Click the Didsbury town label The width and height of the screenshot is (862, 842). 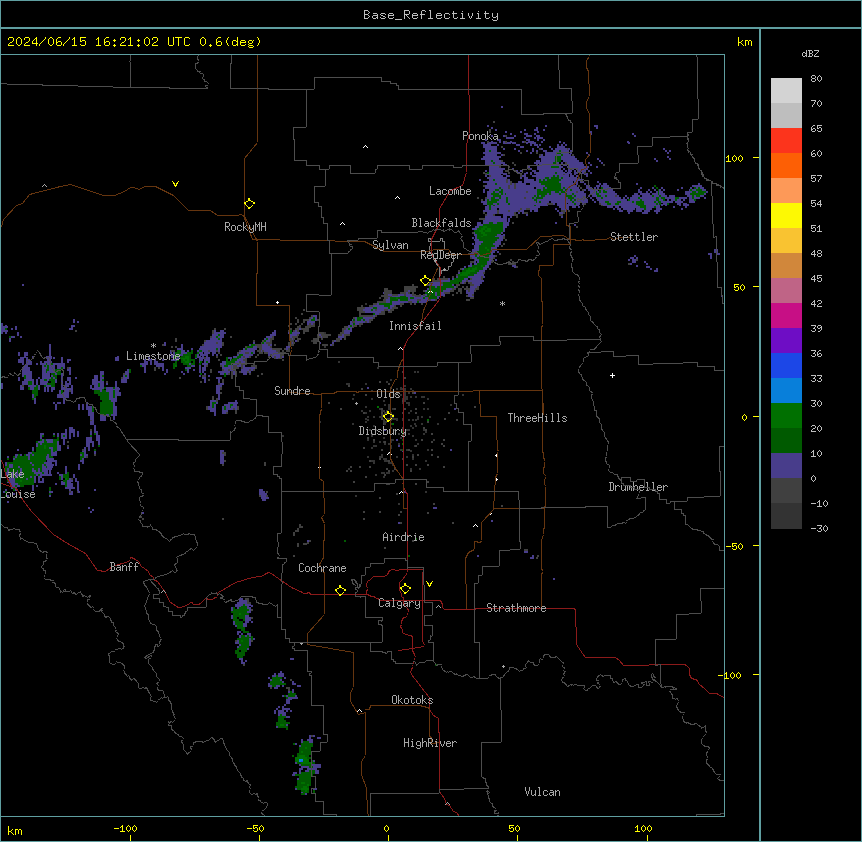pyautogui.click(x=383, y=431)
